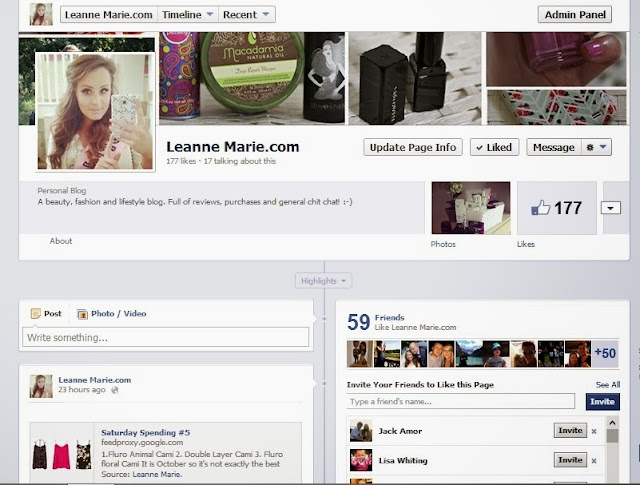
Task: Click Update Page Info button
Action: click(x=413, y=147)
